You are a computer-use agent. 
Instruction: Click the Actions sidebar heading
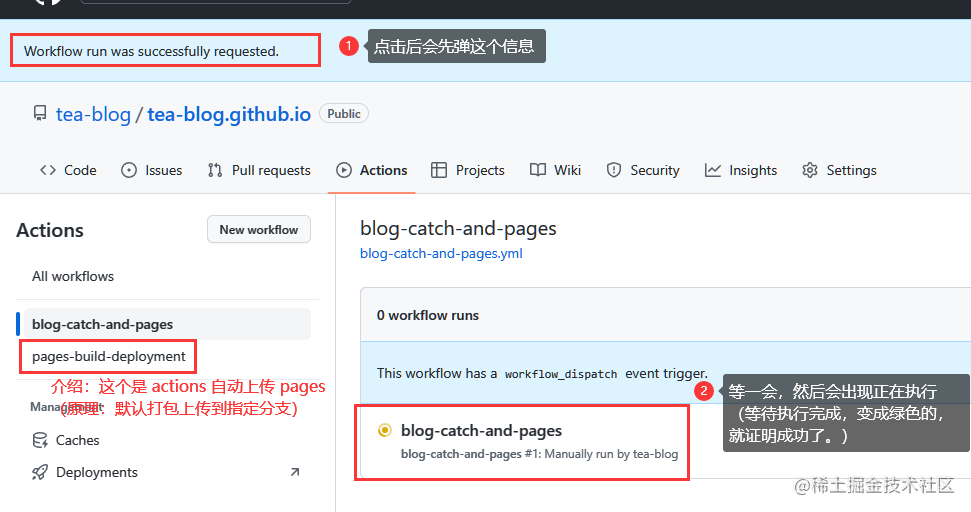(50, 230)
